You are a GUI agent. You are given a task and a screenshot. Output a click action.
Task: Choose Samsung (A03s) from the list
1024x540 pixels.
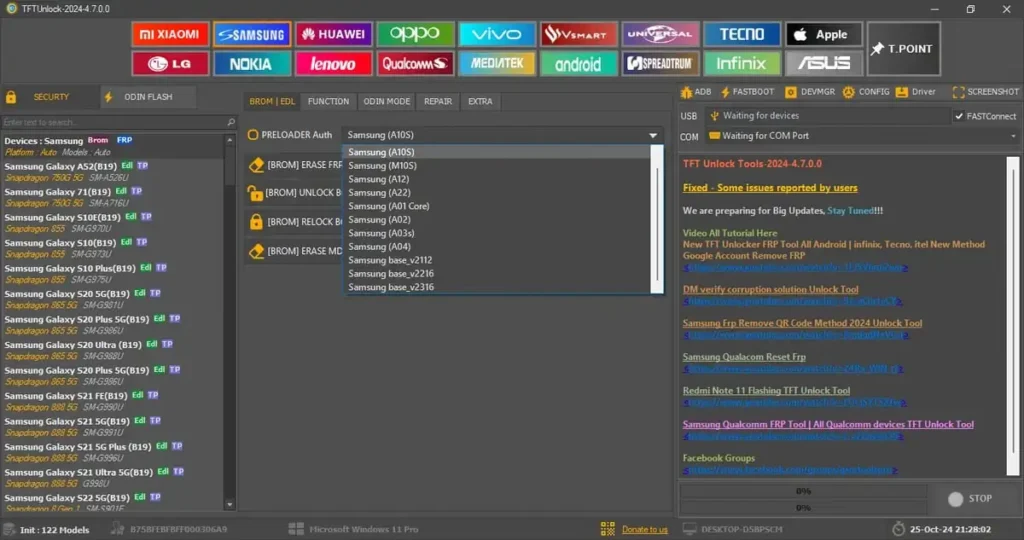[498, 233]
